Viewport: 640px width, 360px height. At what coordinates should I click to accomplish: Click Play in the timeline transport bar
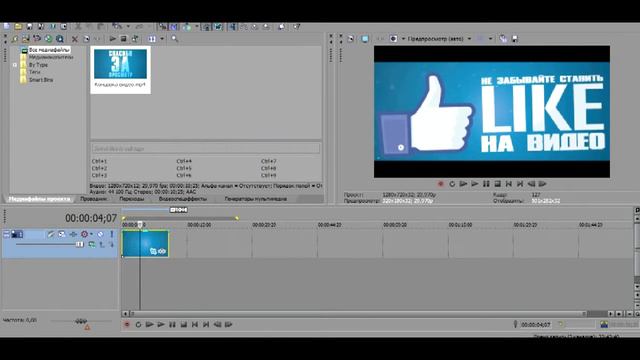coord(161,324)
